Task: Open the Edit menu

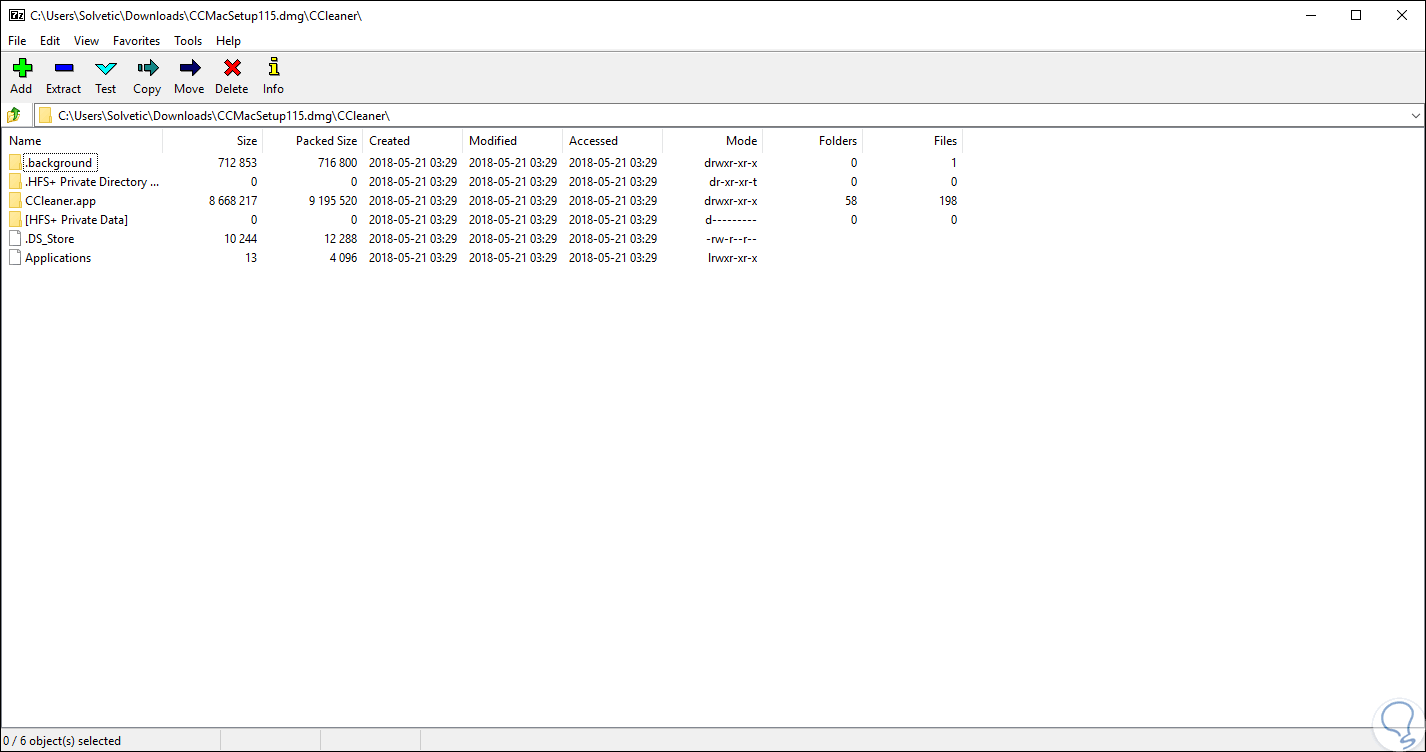Action: pos(50,41)
